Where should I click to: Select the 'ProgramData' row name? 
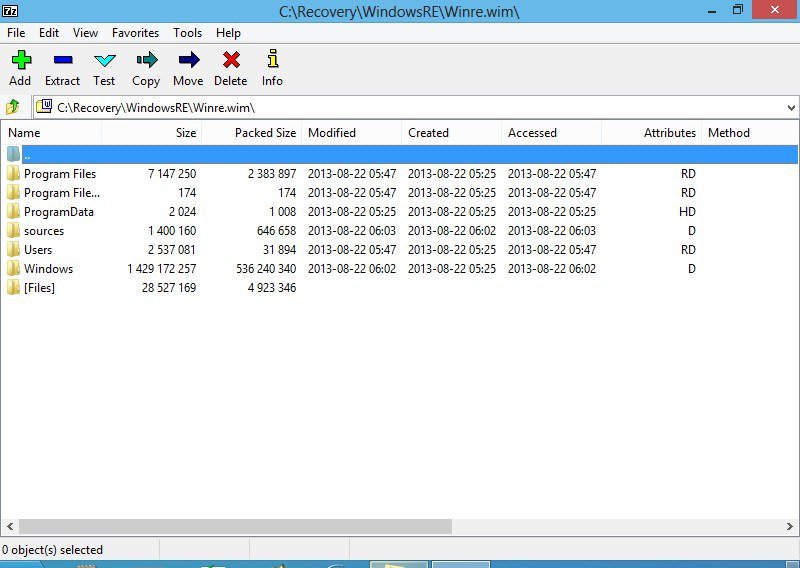click(59, 212)
